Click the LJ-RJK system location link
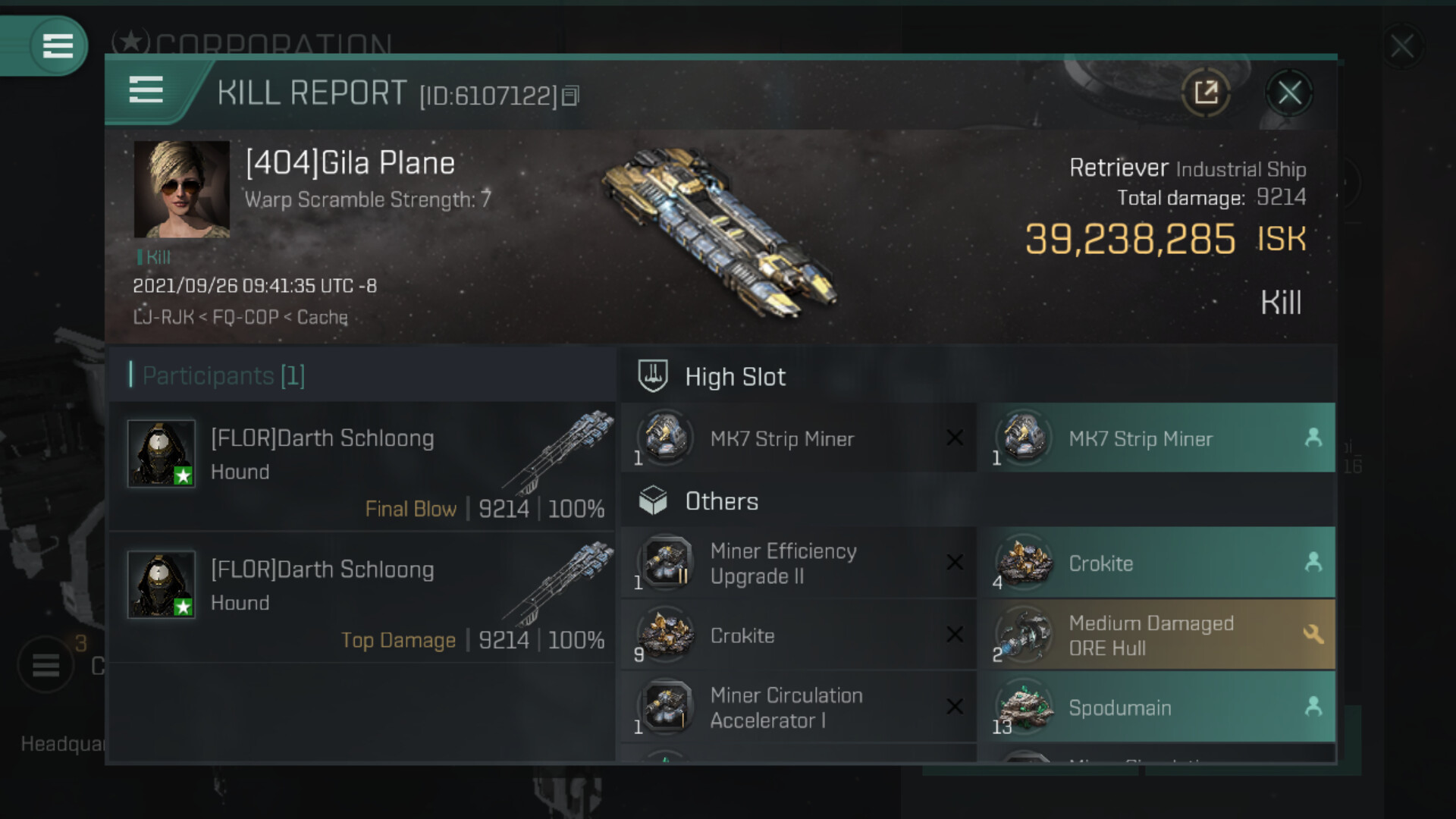 click(x=163, y=317)
